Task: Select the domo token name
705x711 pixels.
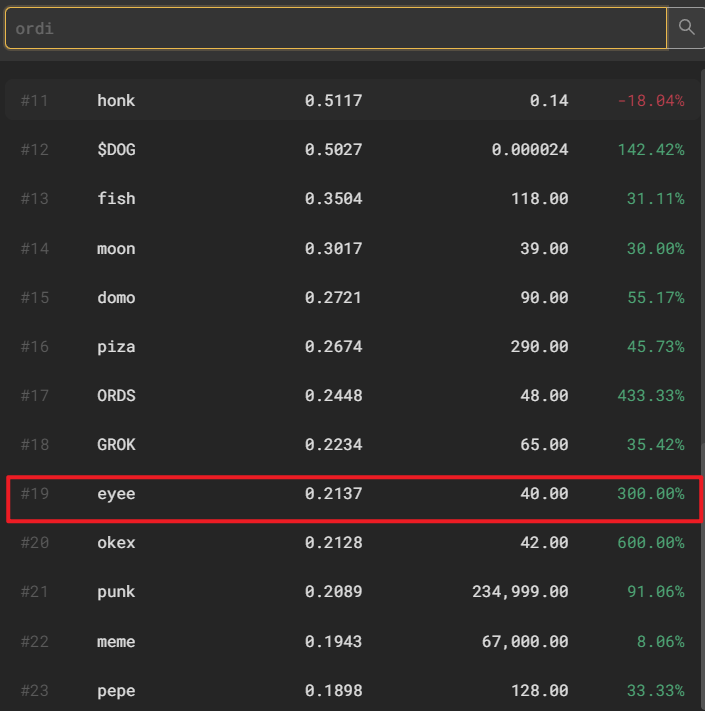Action: pos(116,297)
